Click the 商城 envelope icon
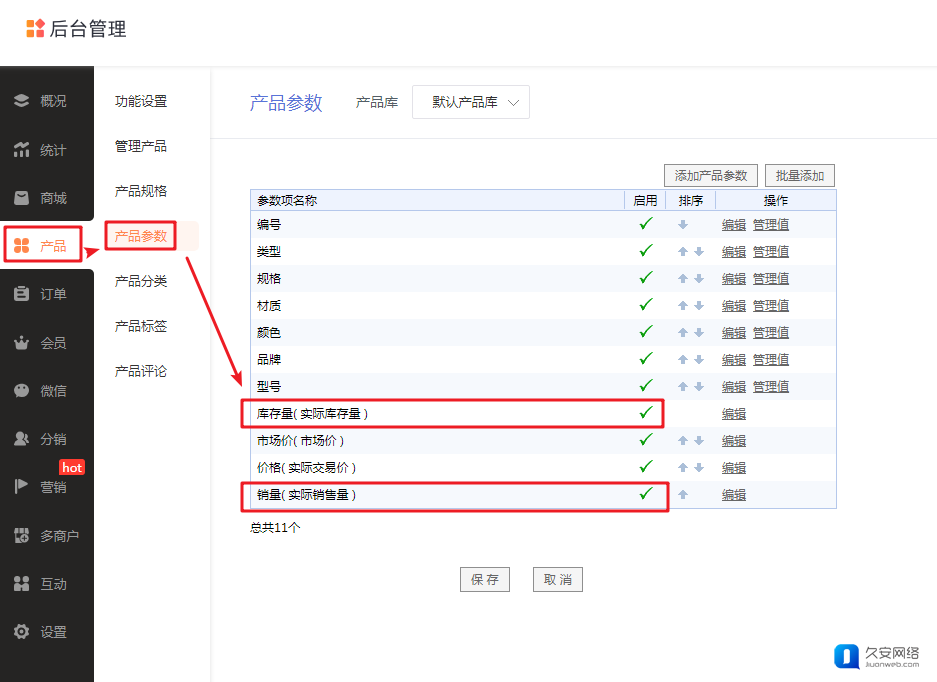Screen dimensions: 937x682 [21, 198]
